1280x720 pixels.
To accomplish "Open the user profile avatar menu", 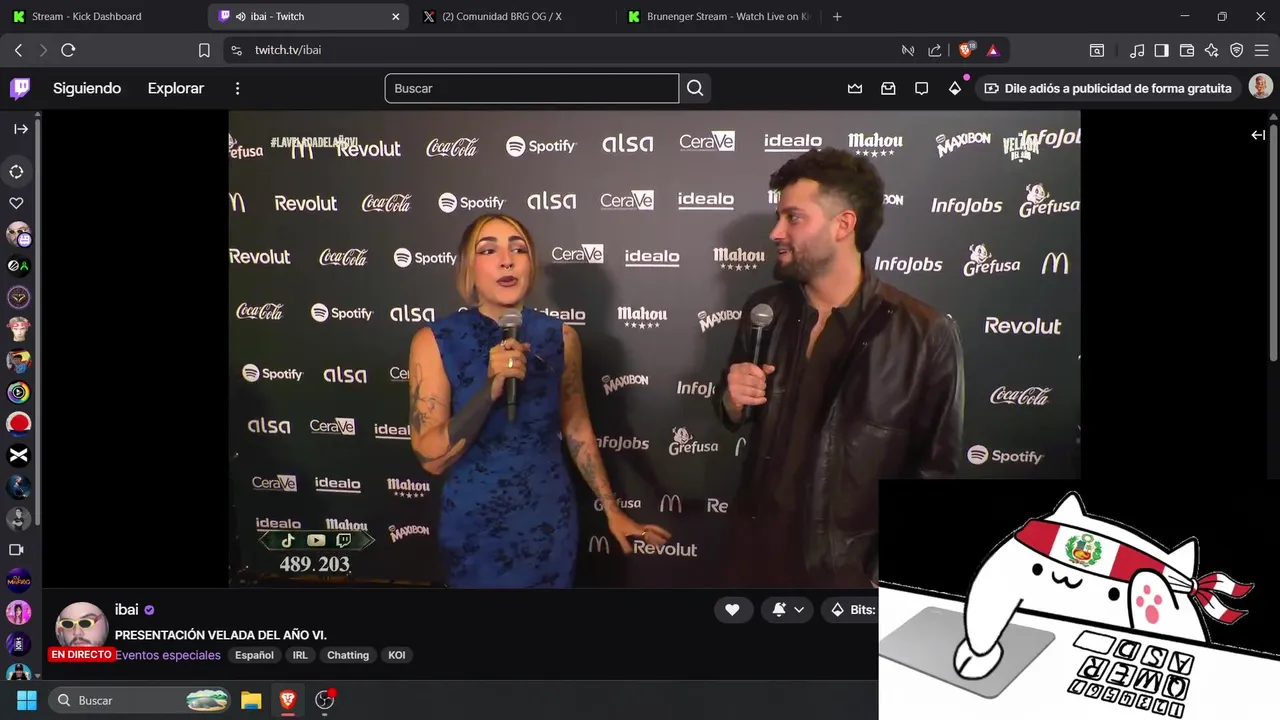I will point(1260,88).
